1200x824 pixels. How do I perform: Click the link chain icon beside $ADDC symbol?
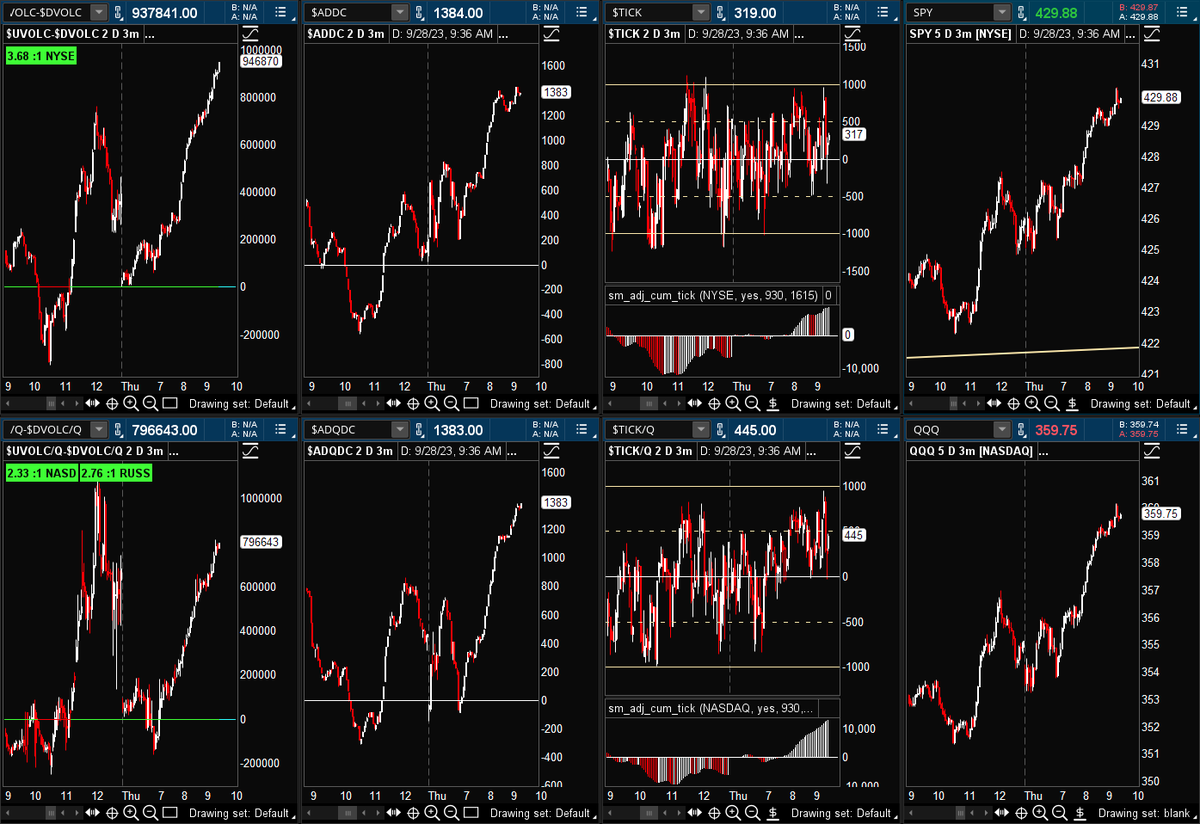(419, 13)
